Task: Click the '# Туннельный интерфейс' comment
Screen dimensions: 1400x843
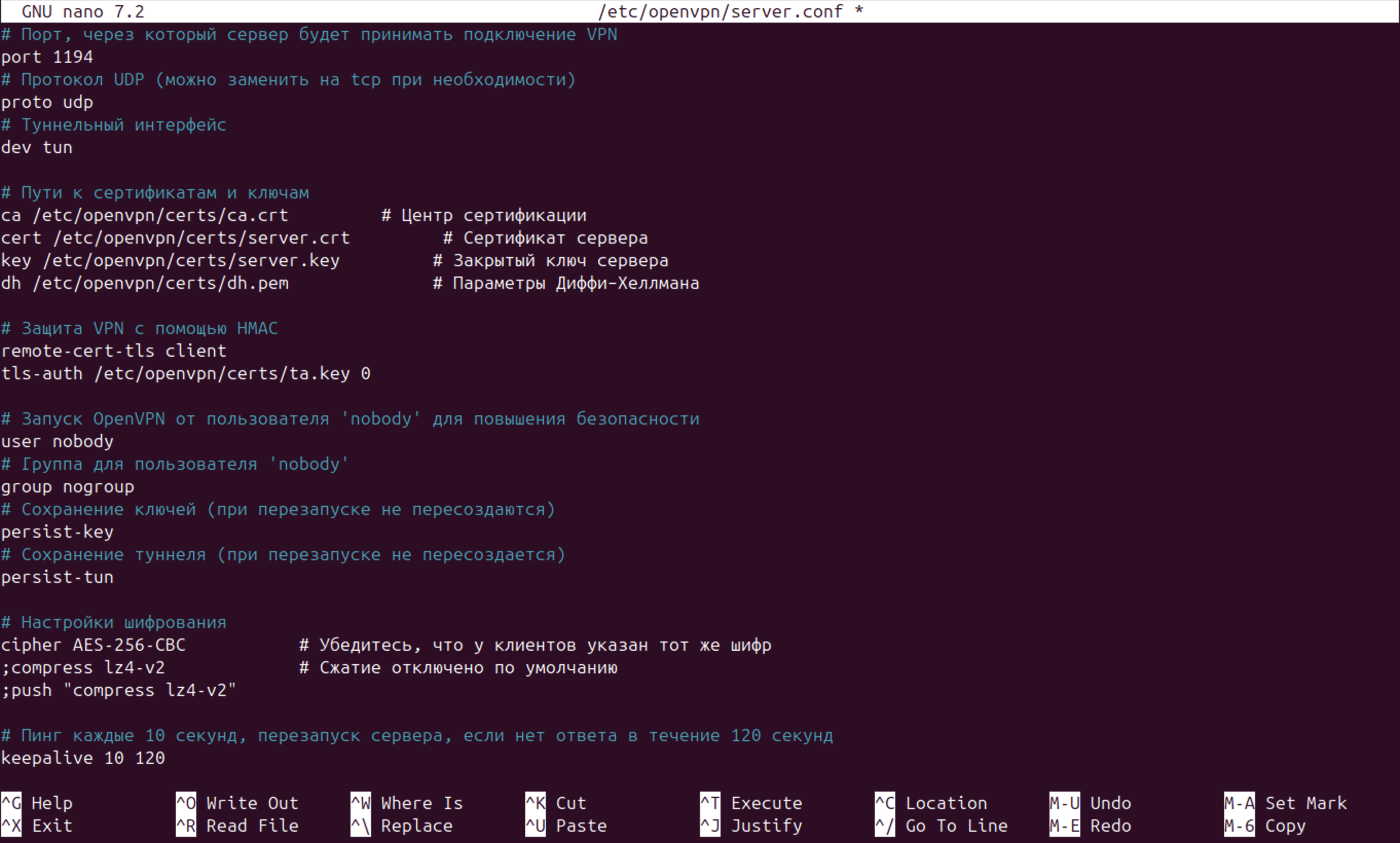Action: pyautogui.click(x=114, y=124)
